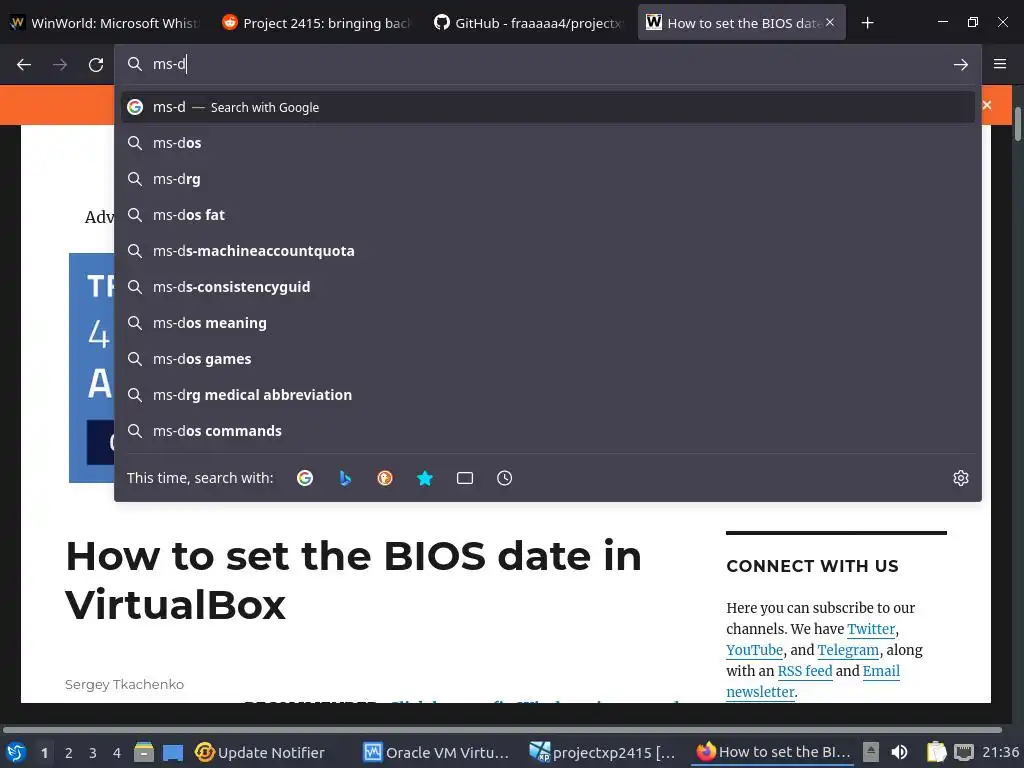This screenshot has width=1024, height=768.
Task: Click author name Sergey Tkachenko
Action: (x=124, y=684)
